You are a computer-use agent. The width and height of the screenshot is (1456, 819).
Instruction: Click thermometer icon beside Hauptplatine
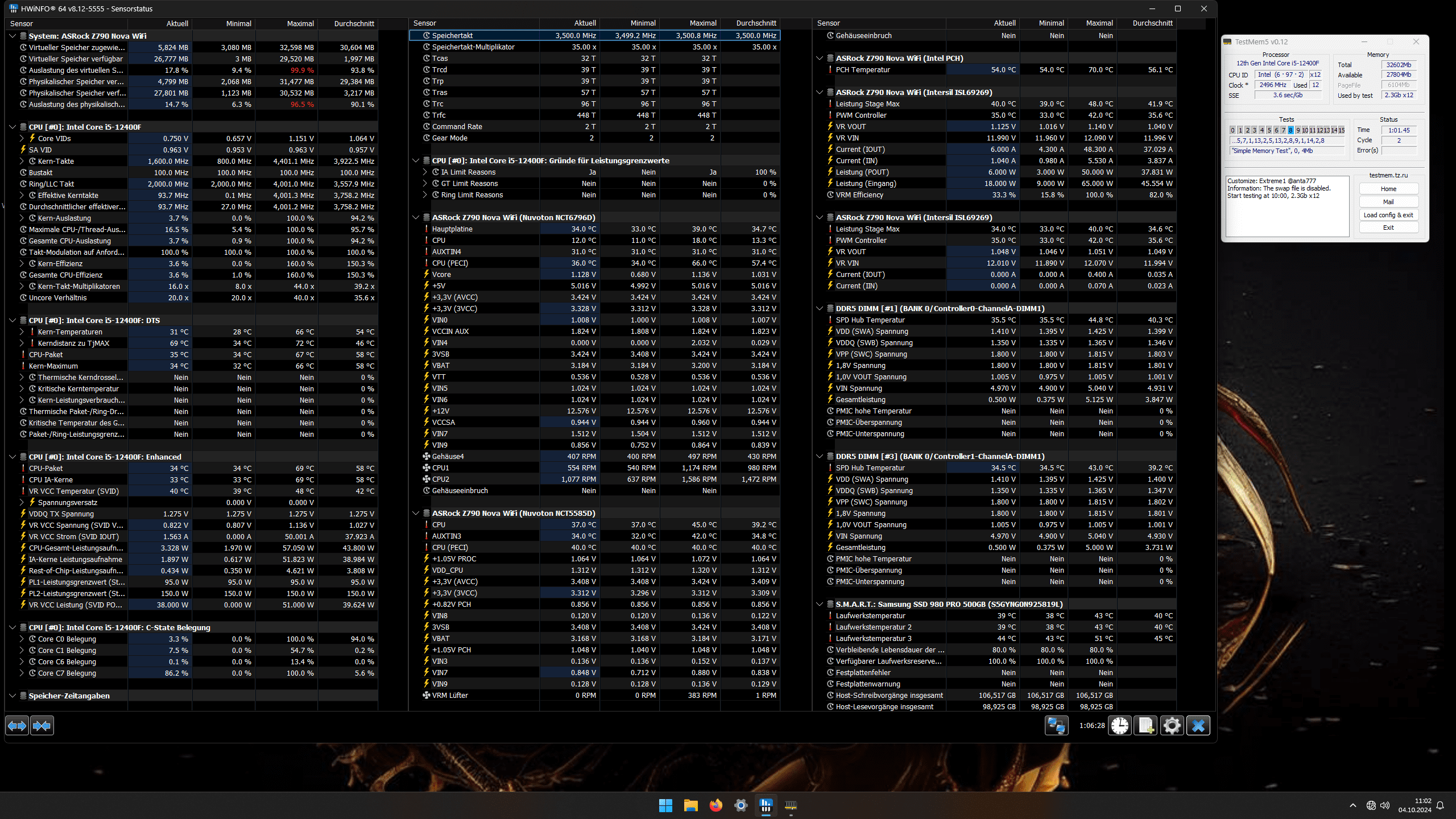426,229
